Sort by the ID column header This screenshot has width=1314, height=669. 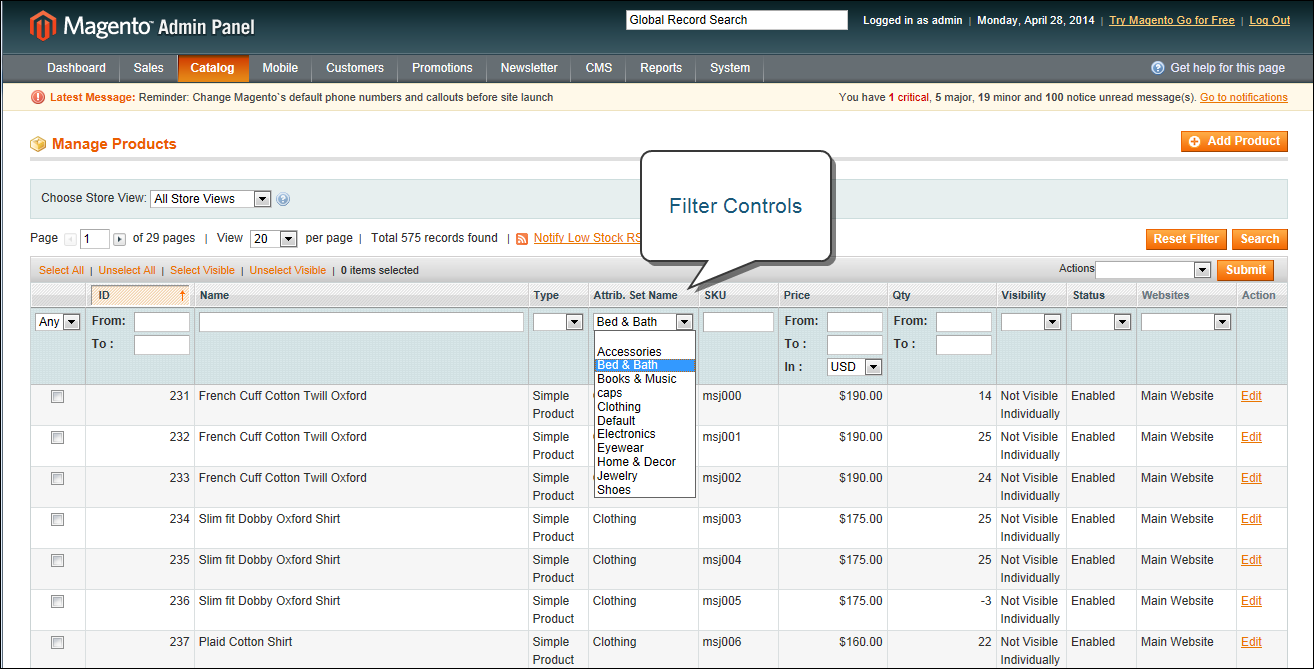tap(140, 295)
